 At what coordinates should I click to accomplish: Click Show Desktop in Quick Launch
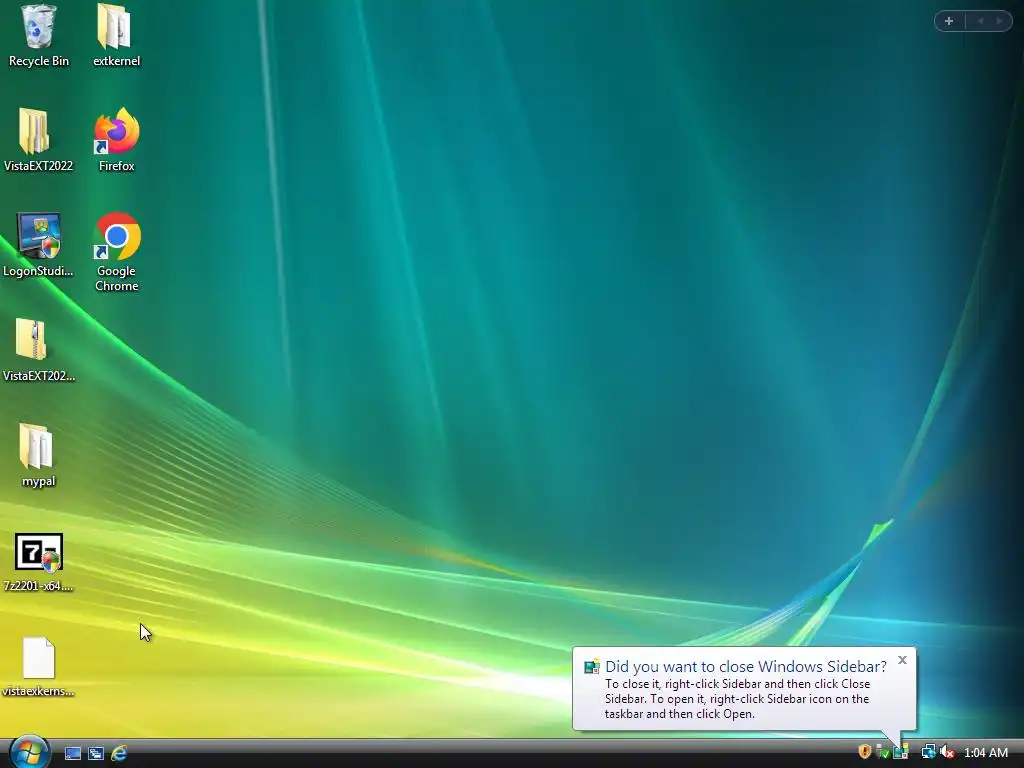point(73,754)
